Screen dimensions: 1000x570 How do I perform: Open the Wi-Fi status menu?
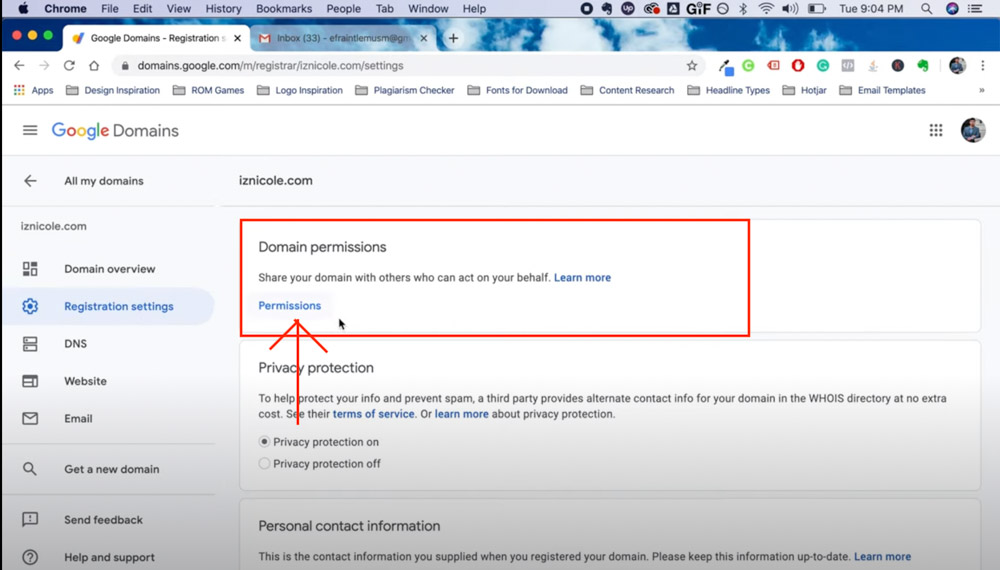(766, 9)
